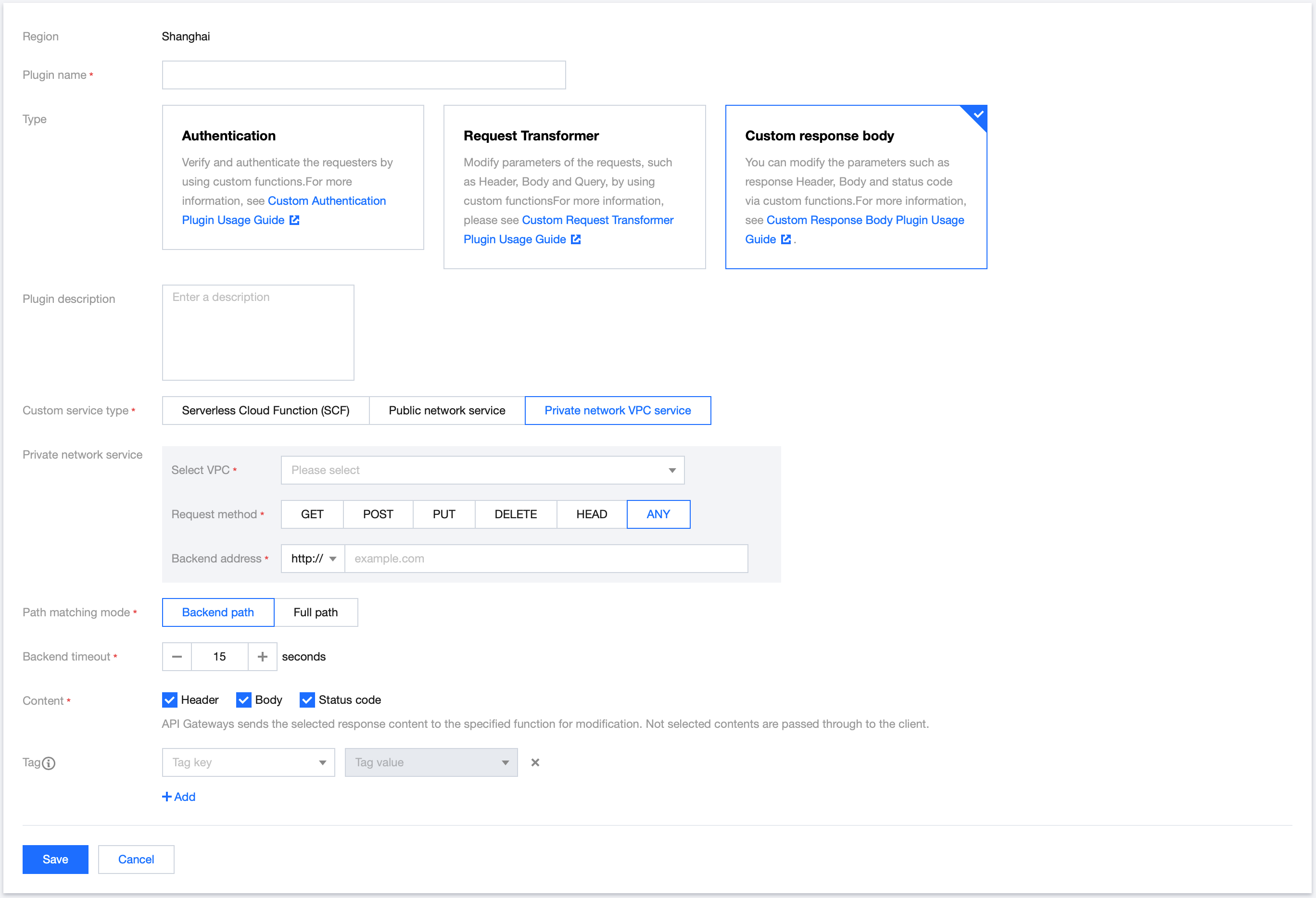Open the Select VPC dropdown
This screenshot has width=1316, height=898.
tap(482, 470)
